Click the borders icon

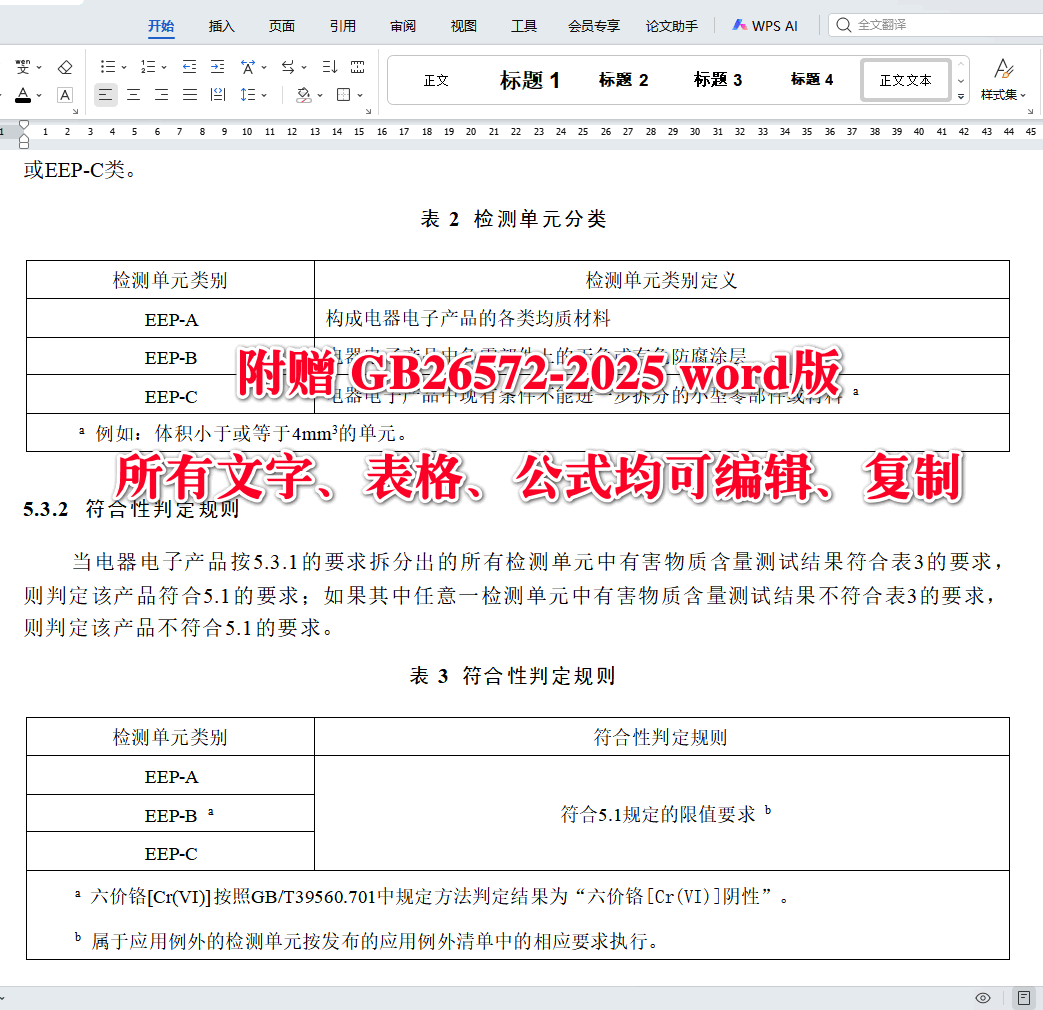[x=343, y=94]
